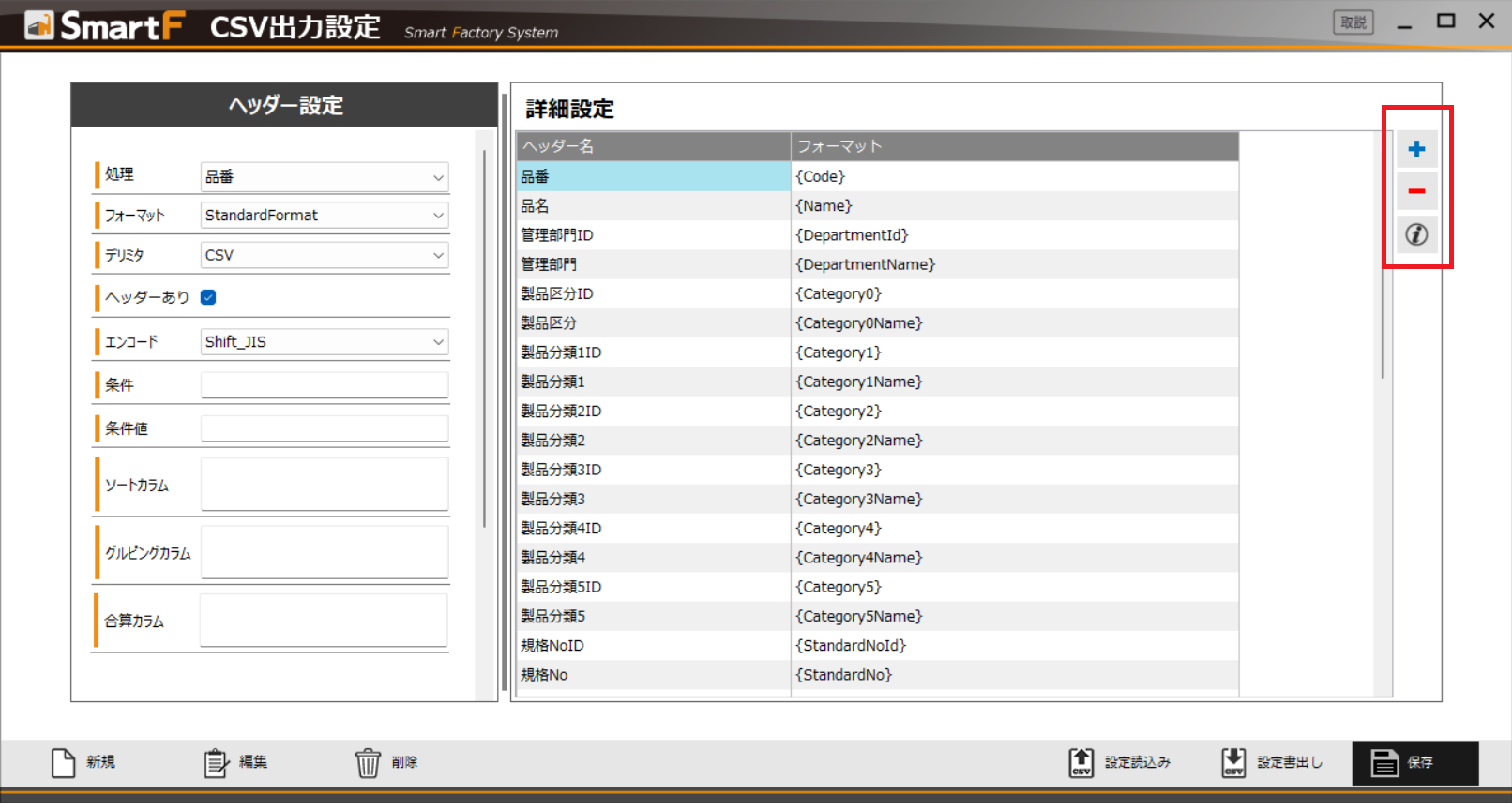Screen dimensions: 1512x809
Task: Expand the フォーマット dropdown showing StandardFormat
Action: coord(324,216)
